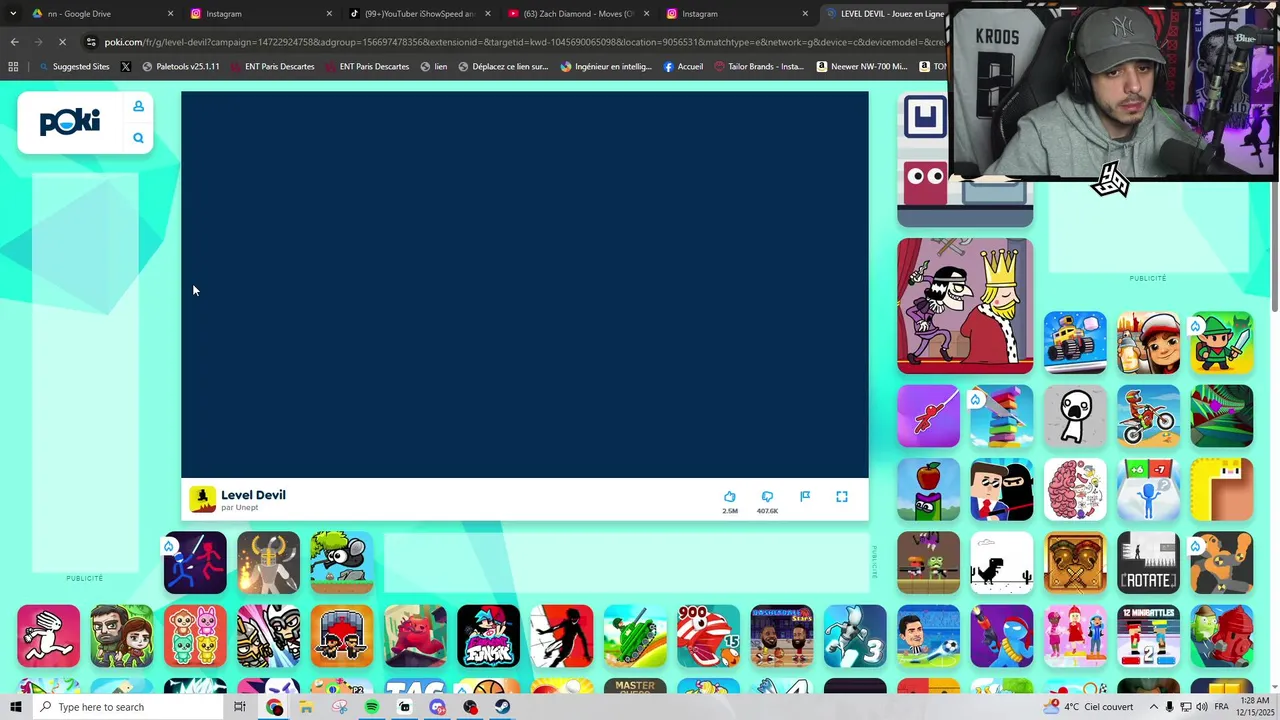Open the horned knight helmet game thumbnail
This screenshot has width=1280, height=720.
point(268,563)
